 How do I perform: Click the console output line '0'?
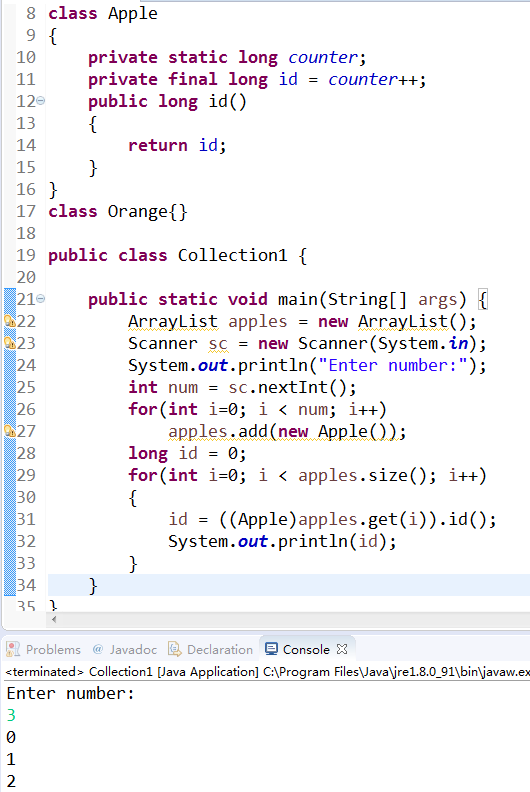point(11,737)
